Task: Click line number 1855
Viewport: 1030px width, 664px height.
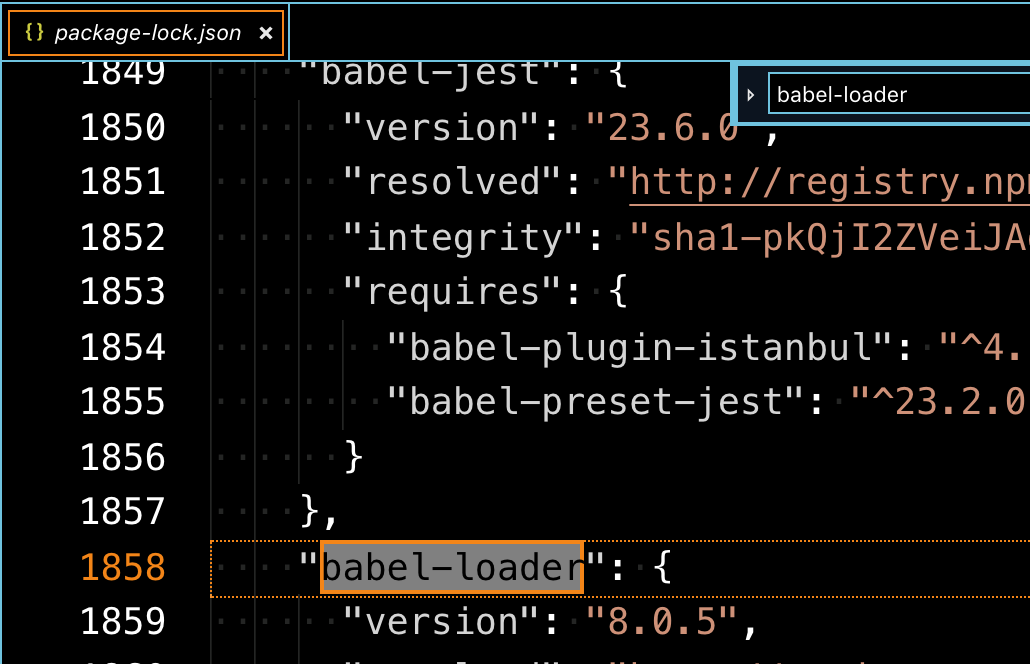Action: (123, 401)
